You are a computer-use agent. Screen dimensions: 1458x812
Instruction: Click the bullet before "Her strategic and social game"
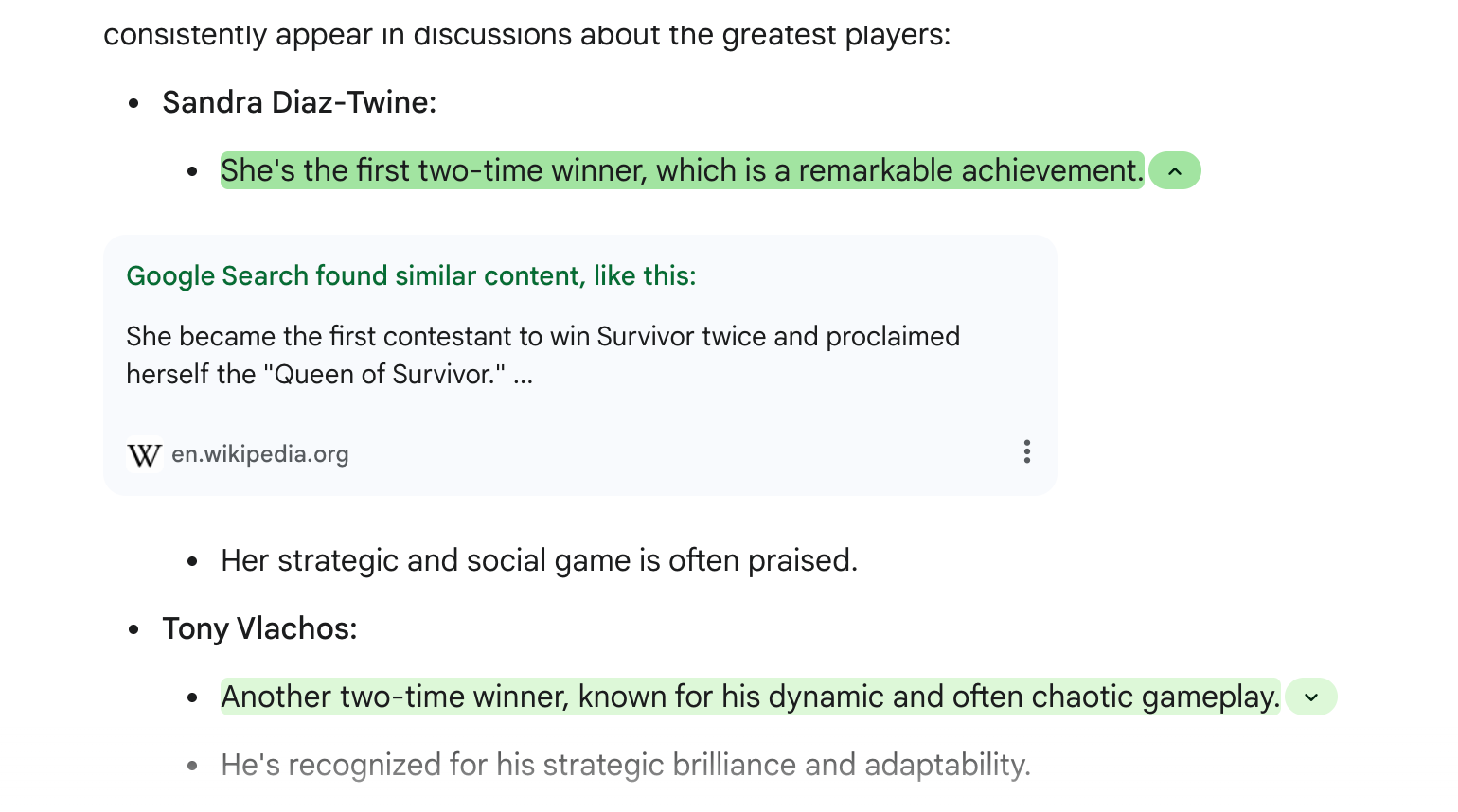pyautogui.click(x=193, y=561)
